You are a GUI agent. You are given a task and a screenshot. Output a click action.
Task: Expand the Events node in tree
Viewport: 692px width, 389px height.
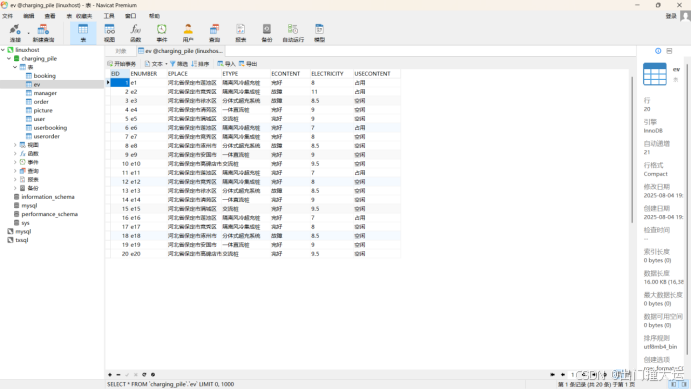15,162
